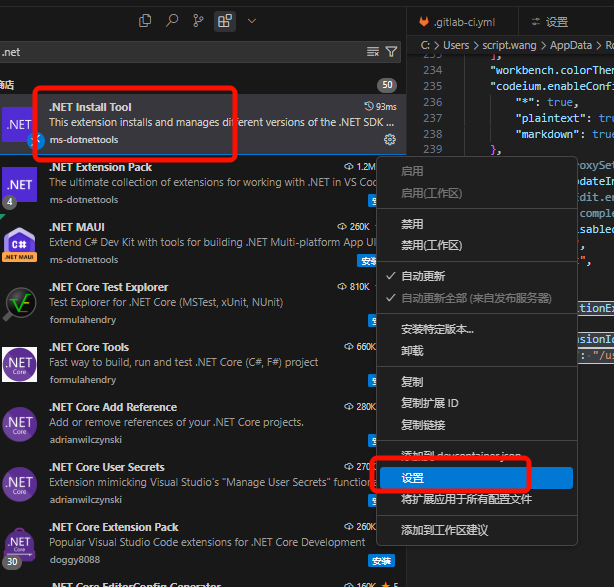Screen dimensions: 614x587
Task: Click the .NET Core Extension Pack icon
Action: tap(20, 544)
